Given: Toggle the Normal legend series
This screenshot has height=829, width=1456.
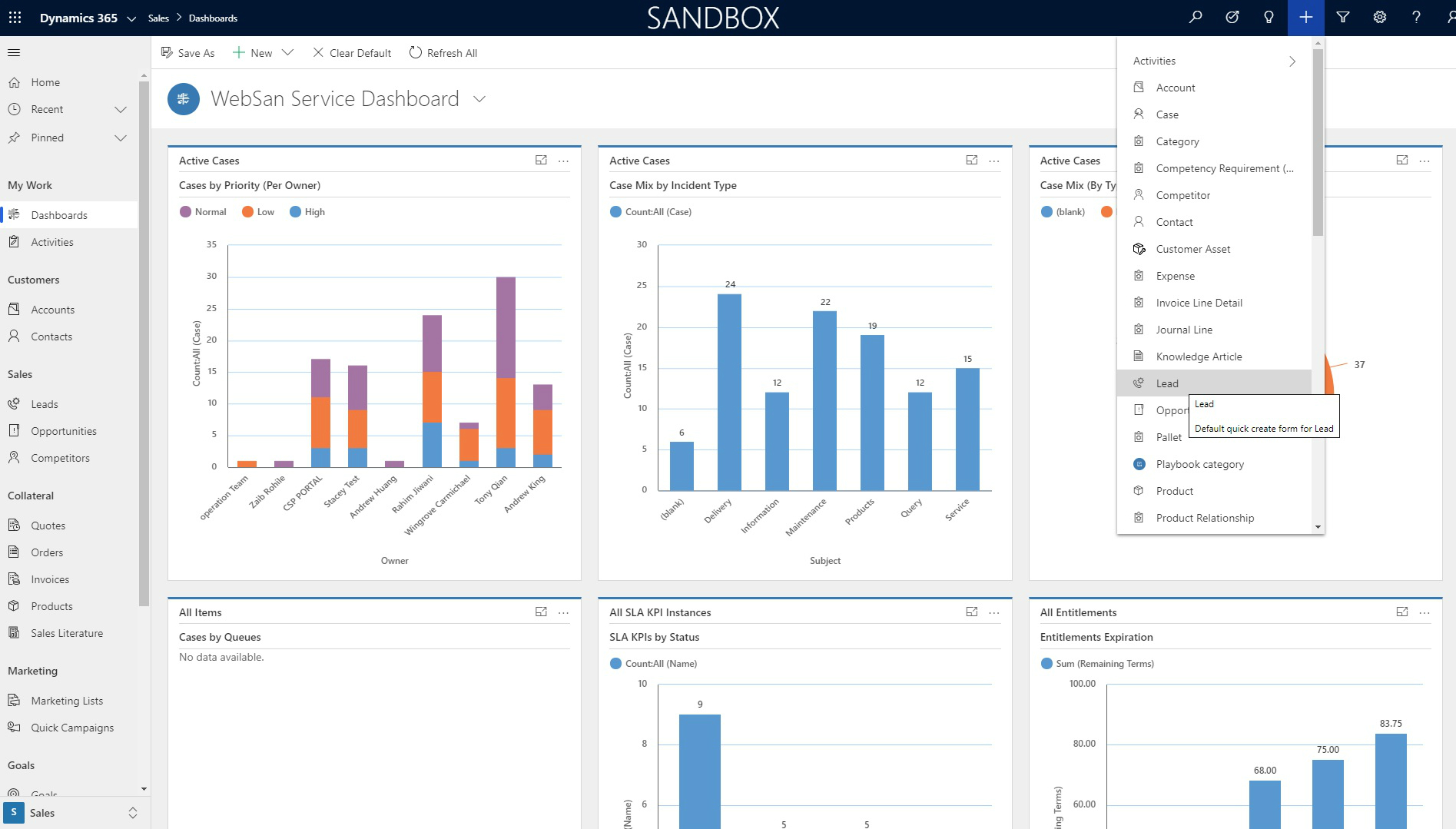Looking at the screenshot, I should (203, 212).
